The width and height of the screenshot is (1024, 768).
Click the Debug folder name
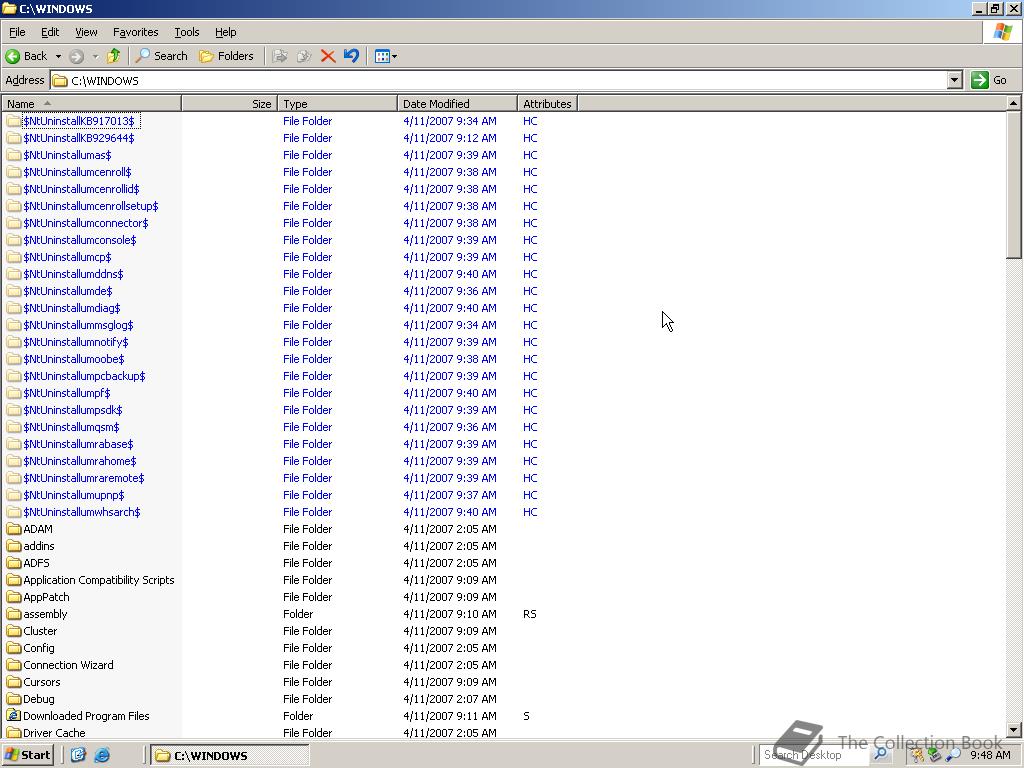click(39, 698)
